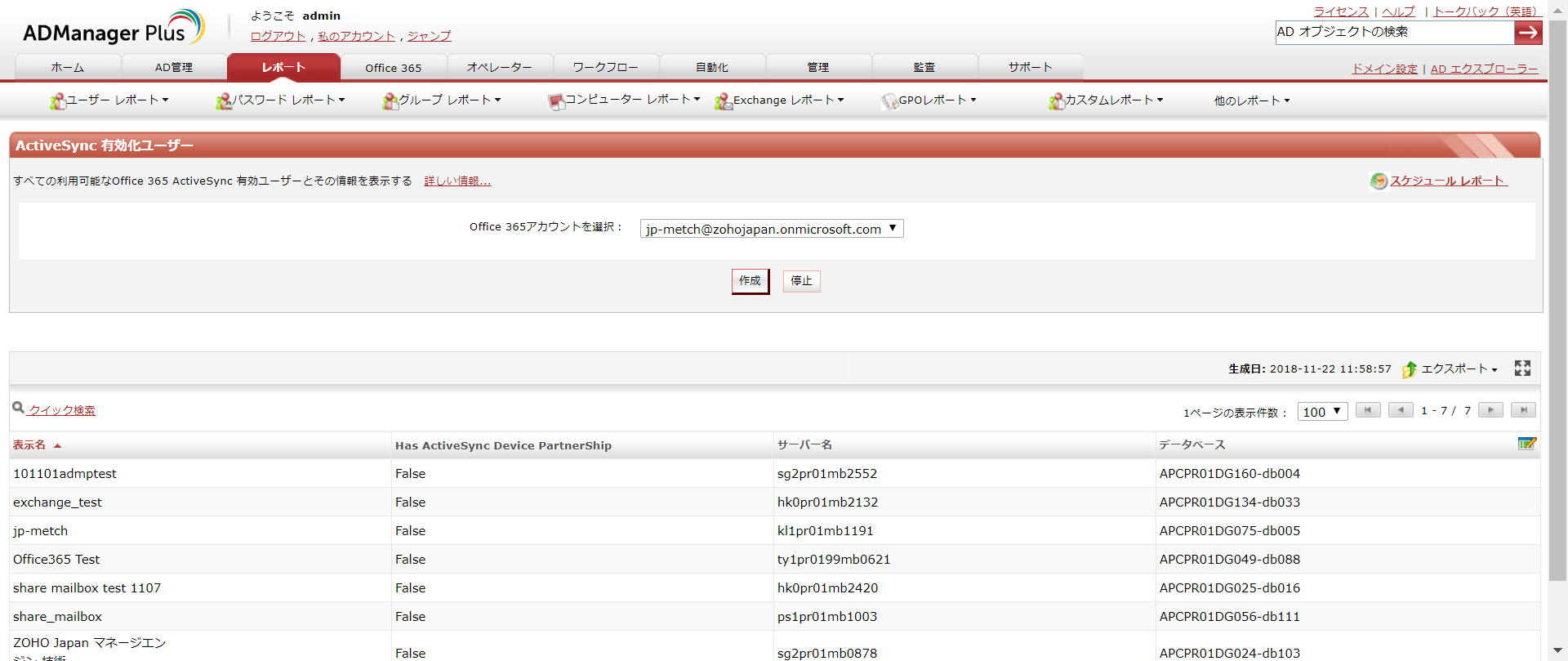The height and width of the screenshot is (661, 1568).
Task: Switch to the サポート tab
Action: [1031, 67]
